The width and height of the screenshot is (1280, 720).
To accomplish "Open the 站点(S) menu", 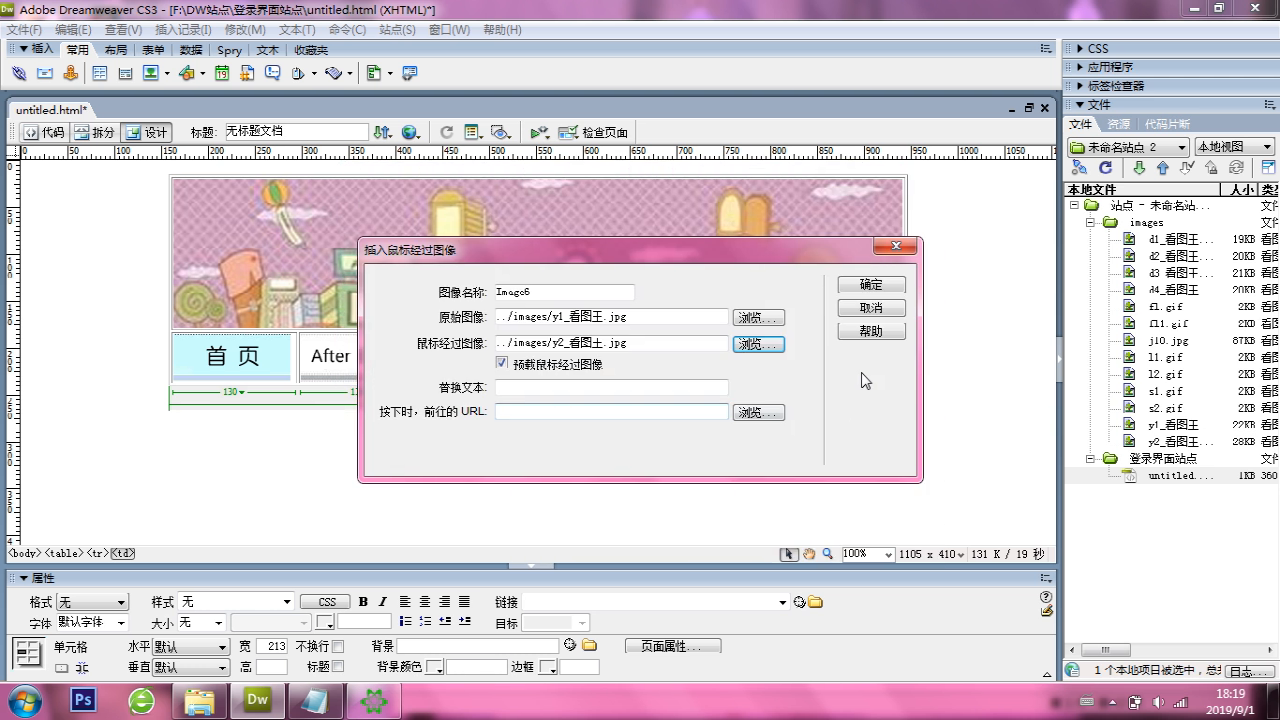I will pos(397,30).
